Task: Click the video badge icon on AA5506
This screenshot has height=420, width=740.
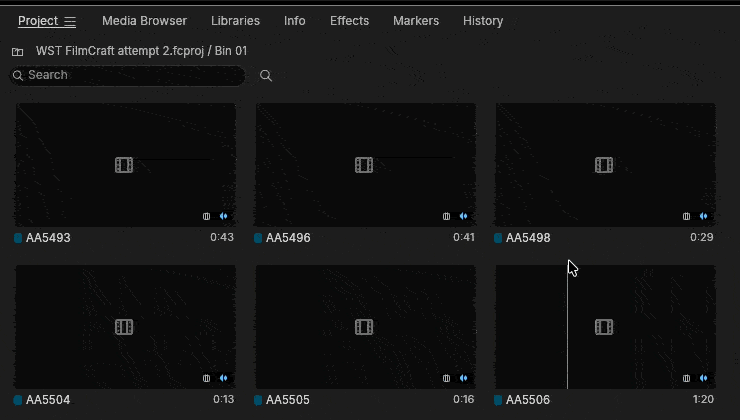Action: [686, 378]
